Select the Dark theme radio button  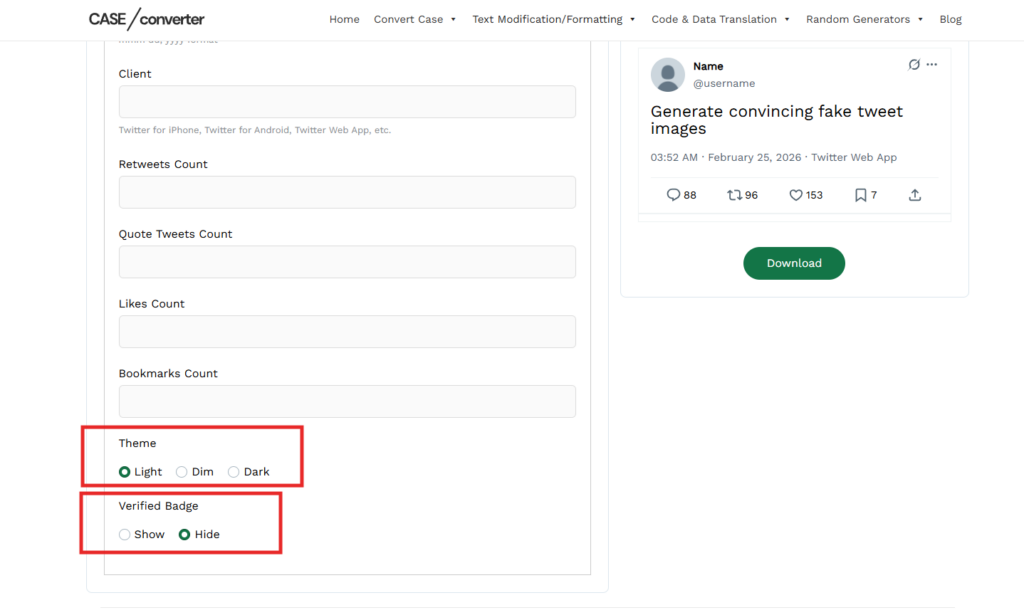tap(233, 472)
